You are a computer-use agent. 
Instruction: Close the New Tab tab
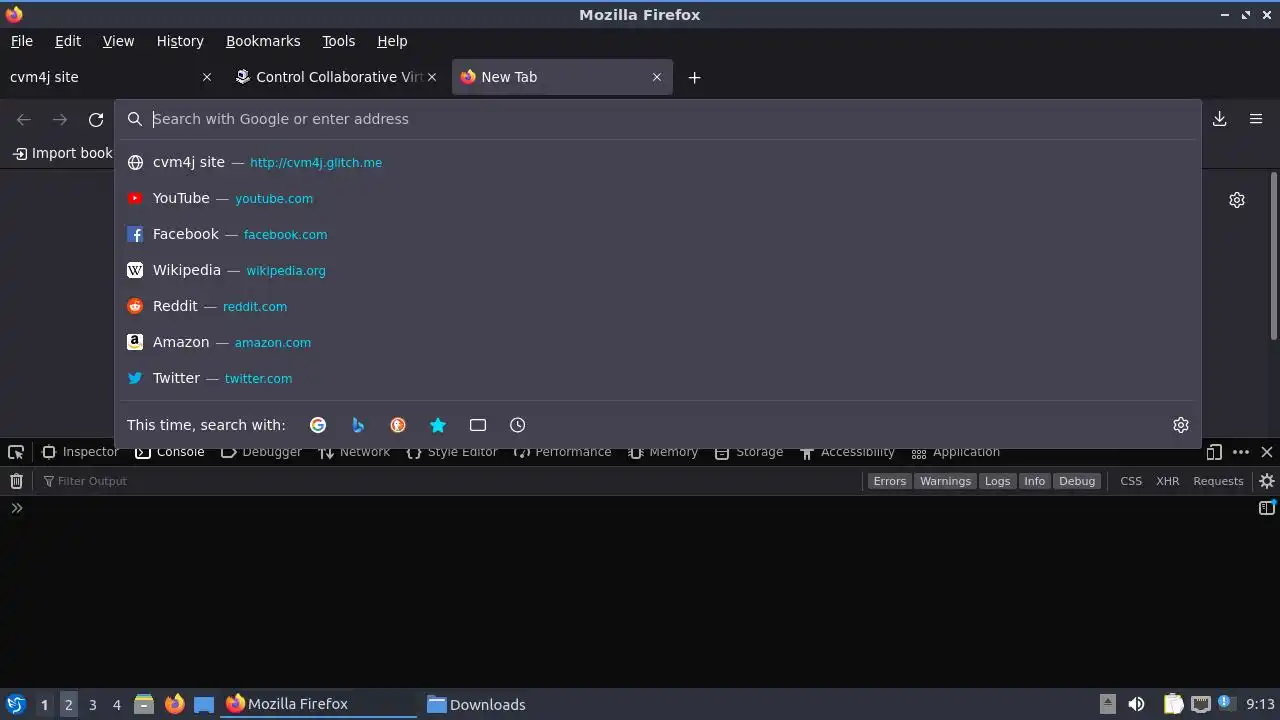pyautogui.click(x=657, y=77)
